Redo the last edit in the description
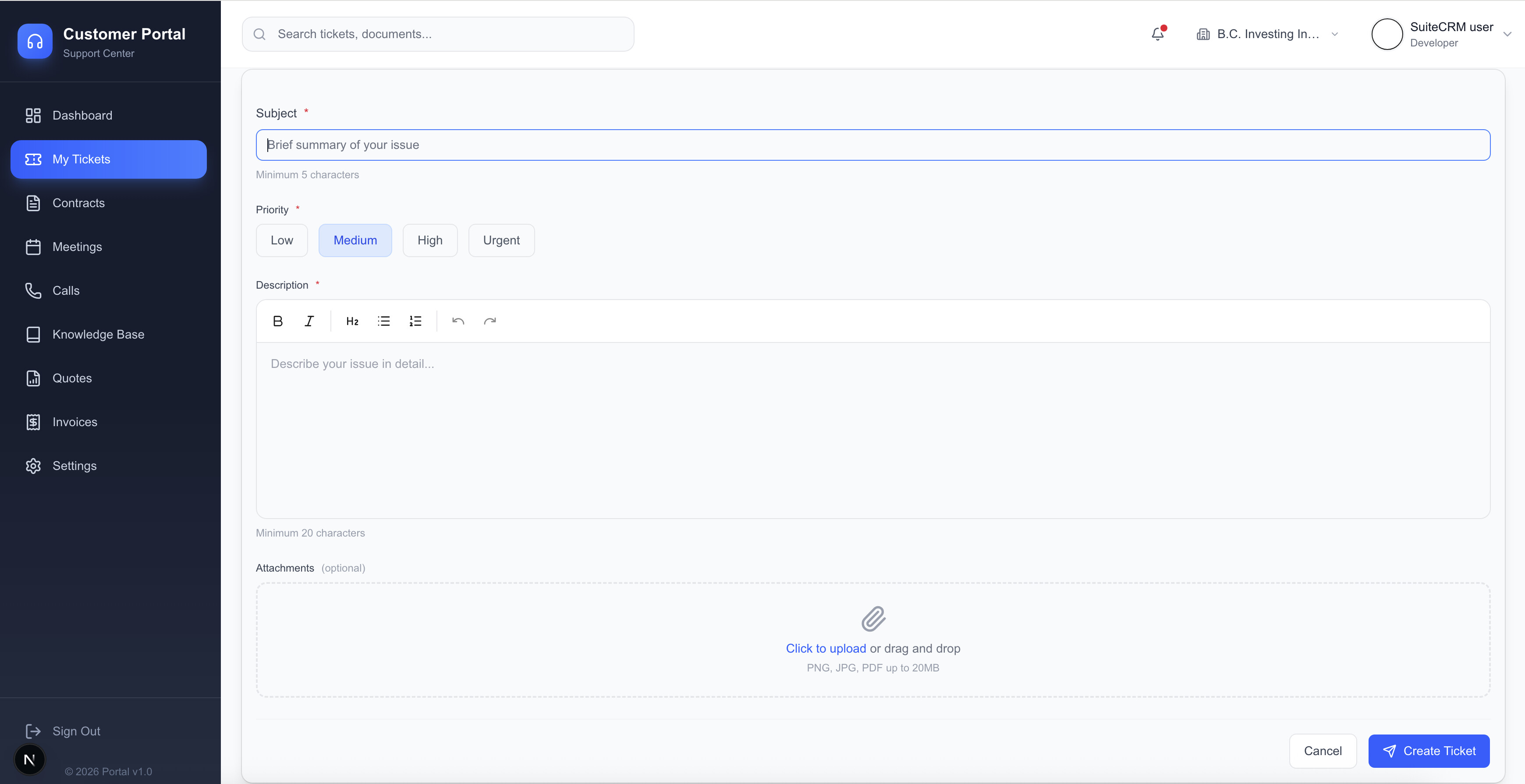 pos(489,321)
